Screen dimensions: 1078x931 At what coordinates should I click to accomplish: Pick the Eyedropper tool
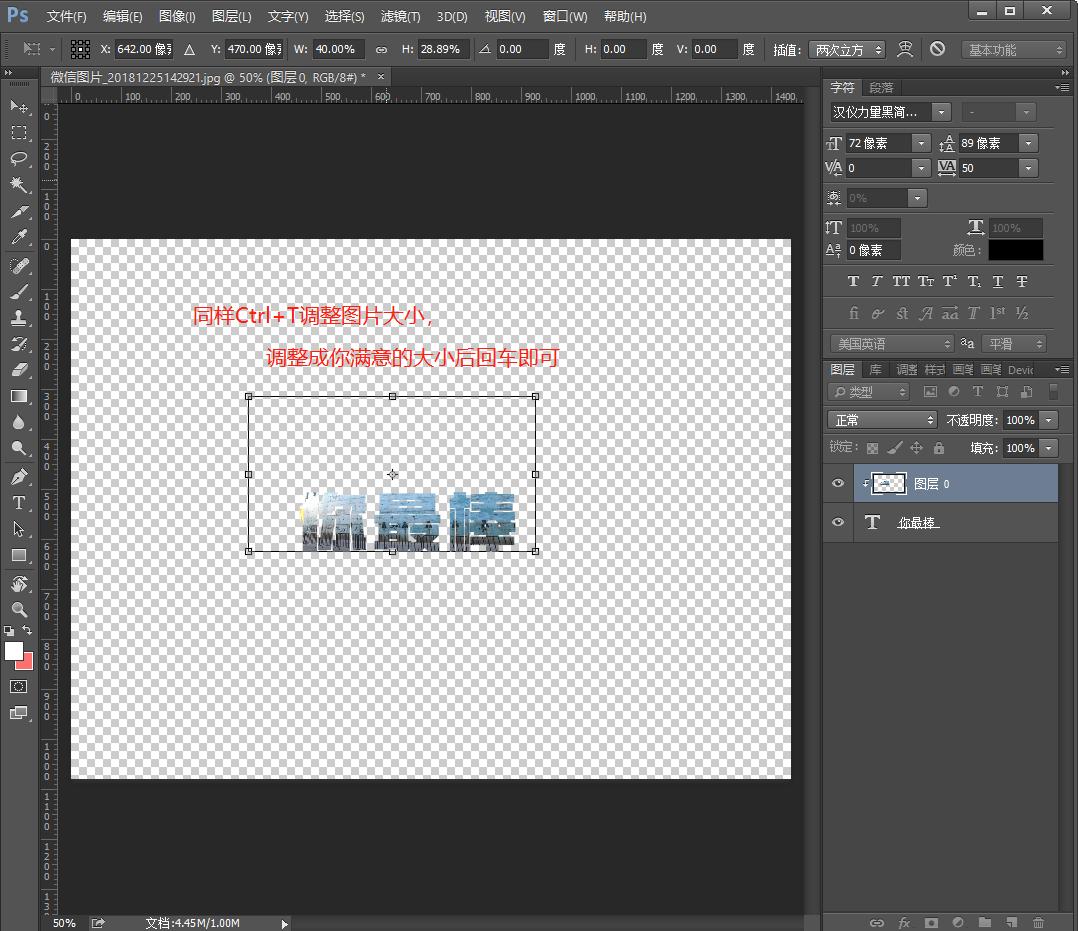pyautogui.click(x=19, y=238)
